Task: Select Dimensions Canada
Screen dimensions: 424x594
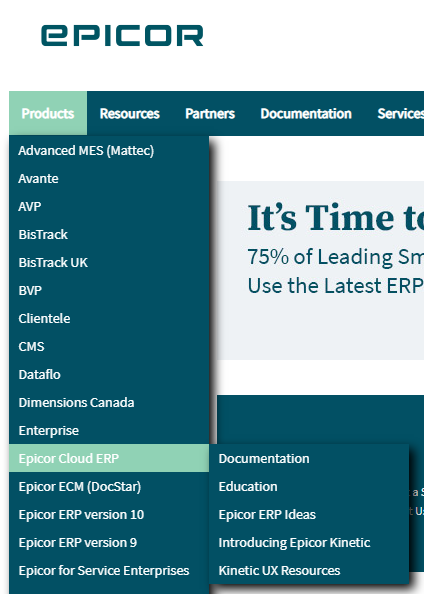Action: coord(109,403)
